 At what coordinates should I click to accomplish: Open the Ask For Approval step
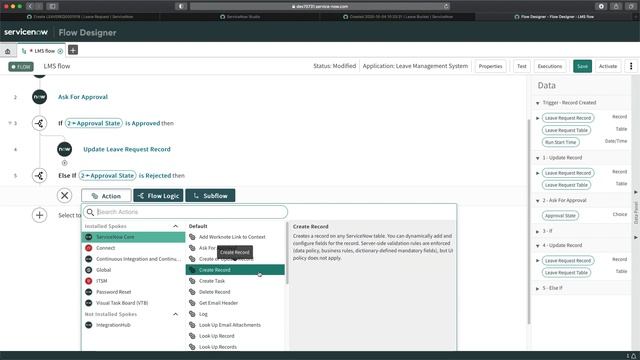coord(83,97)
